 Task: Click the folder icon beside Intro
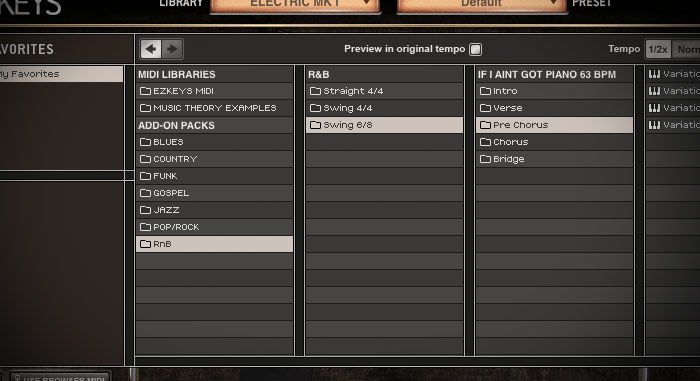[485, 91]
